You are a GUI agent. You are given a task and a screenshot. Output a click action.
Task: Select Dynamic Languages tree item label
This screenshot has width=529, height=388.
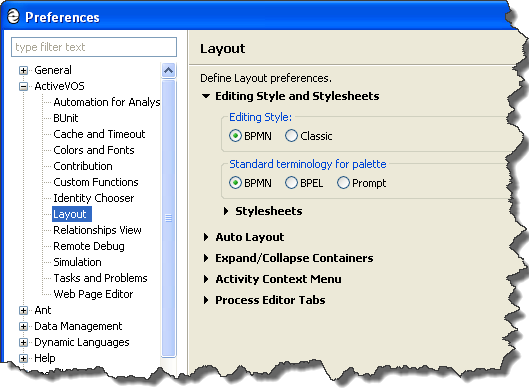click(82, 342)
